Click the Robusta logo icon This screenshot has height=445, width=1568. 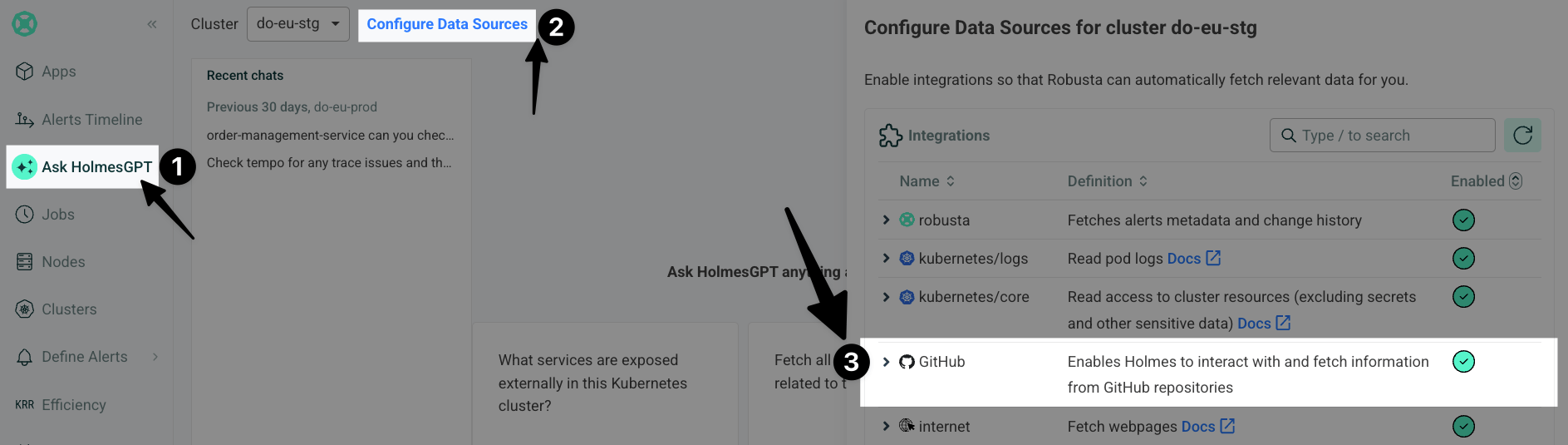tap(25, 24)
